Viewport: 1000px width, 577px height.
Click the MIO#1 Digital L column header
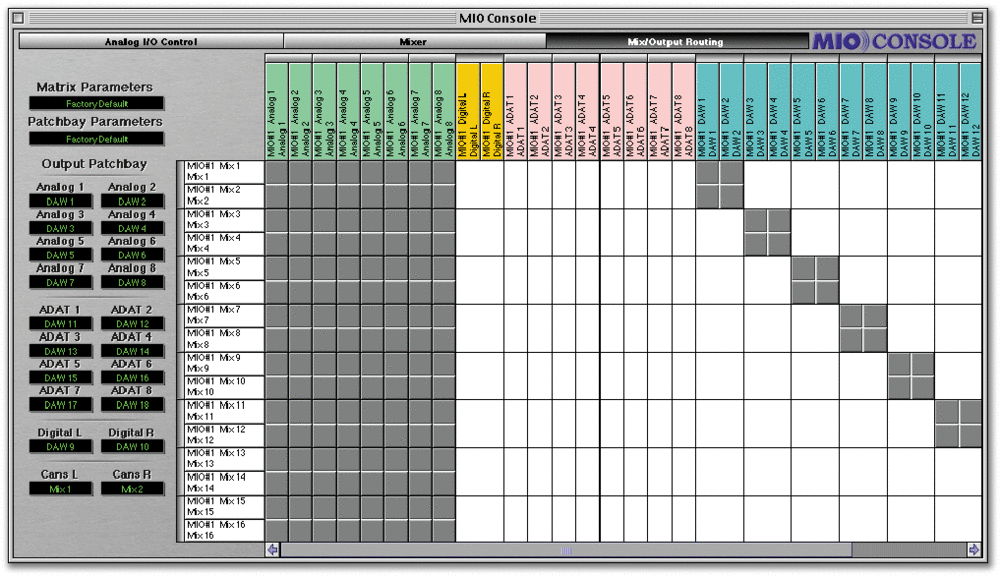pos(468,112)
